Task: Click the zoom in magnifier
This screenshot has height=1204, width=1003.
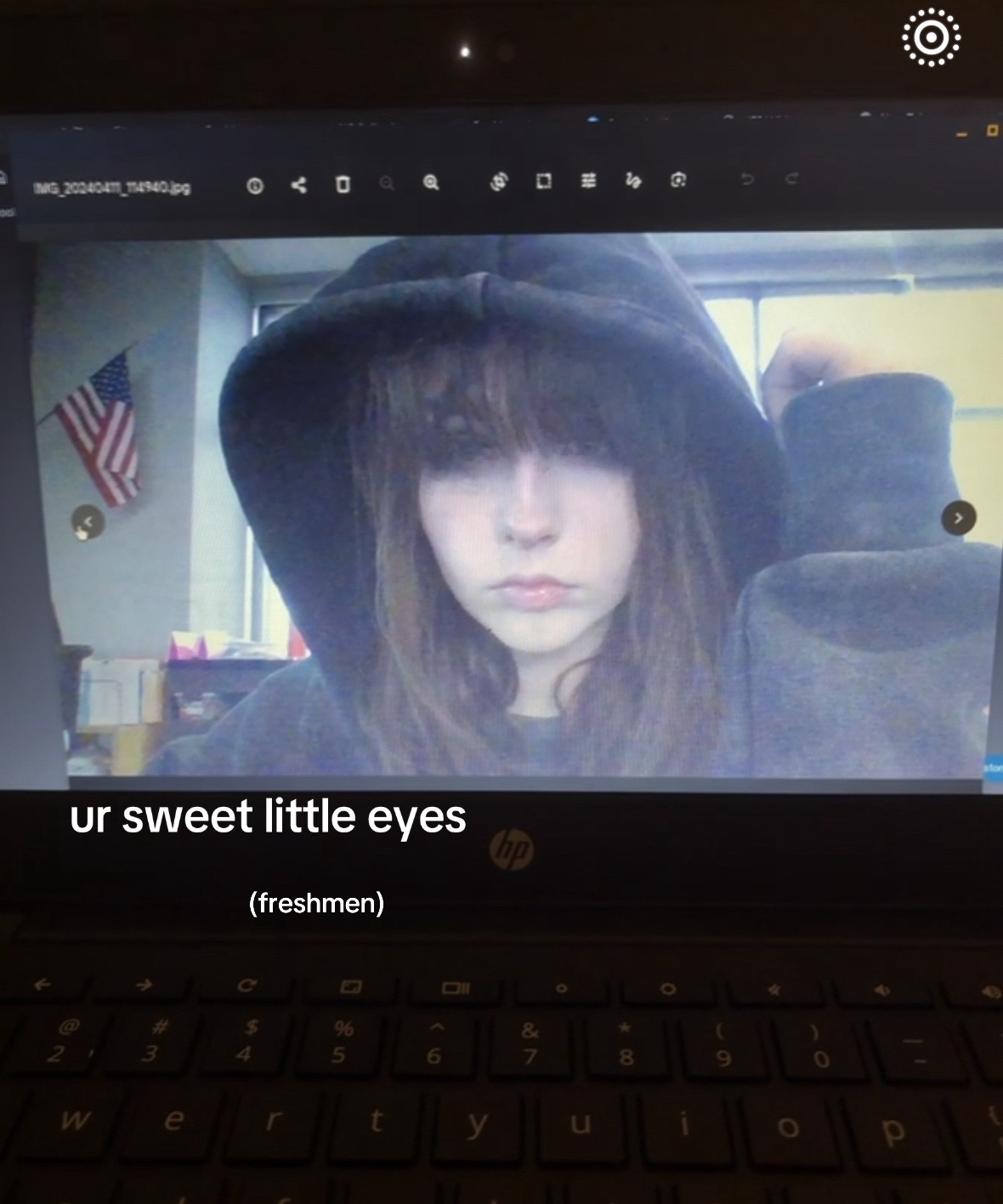Action: (x=432, y=182)
